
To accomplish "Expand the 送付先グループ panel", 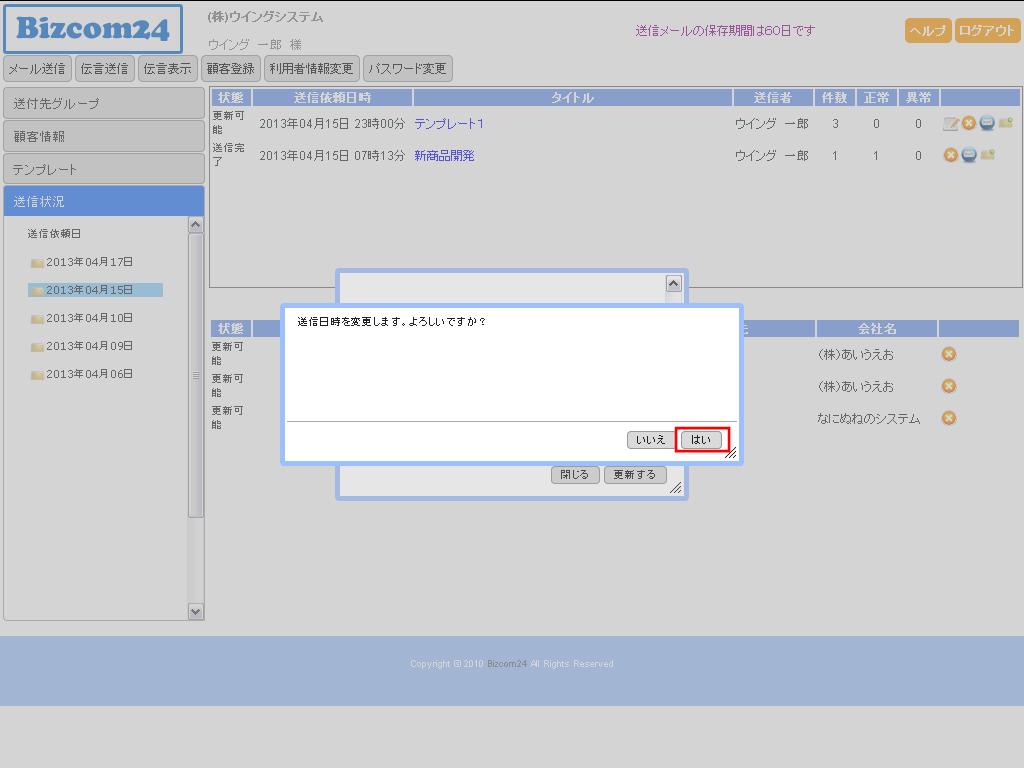I will 104,104.
